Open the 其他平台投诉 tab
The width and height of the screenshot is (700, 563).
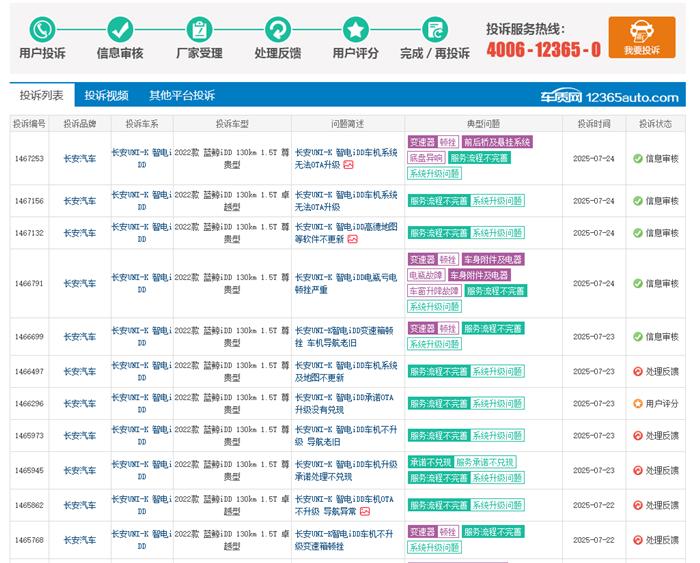point(182,95)
